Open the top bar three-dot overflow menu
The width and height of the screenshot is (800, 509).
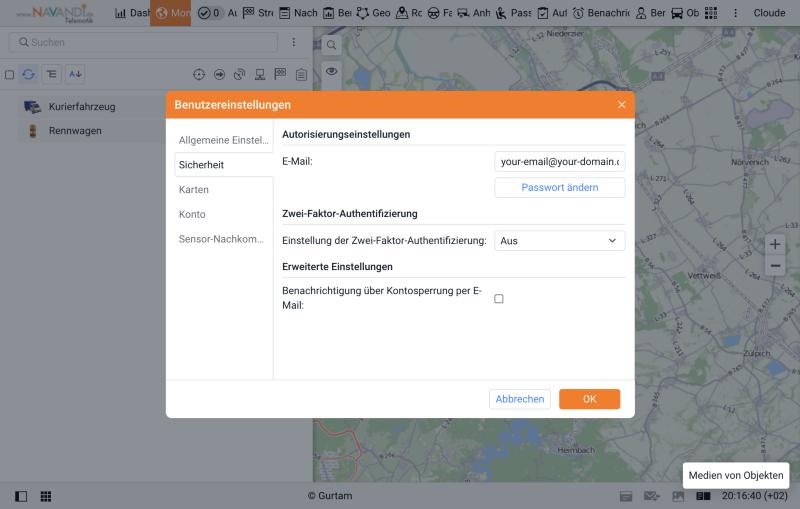(735, 13)
